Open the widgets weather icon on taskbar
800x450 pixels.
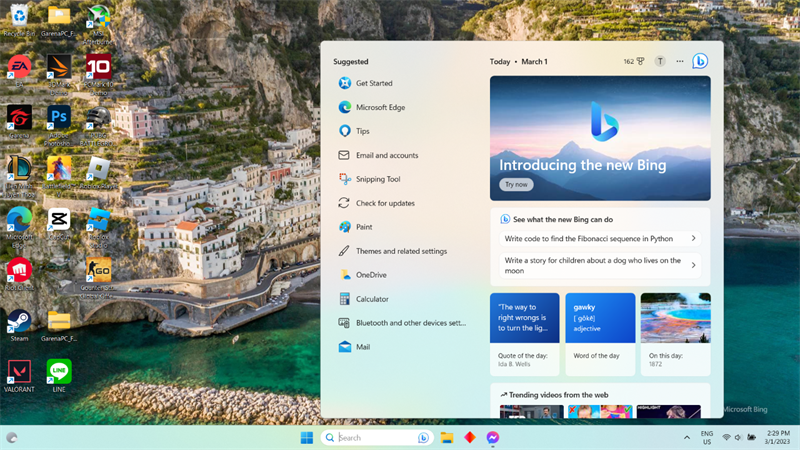(x=12, y=437)
